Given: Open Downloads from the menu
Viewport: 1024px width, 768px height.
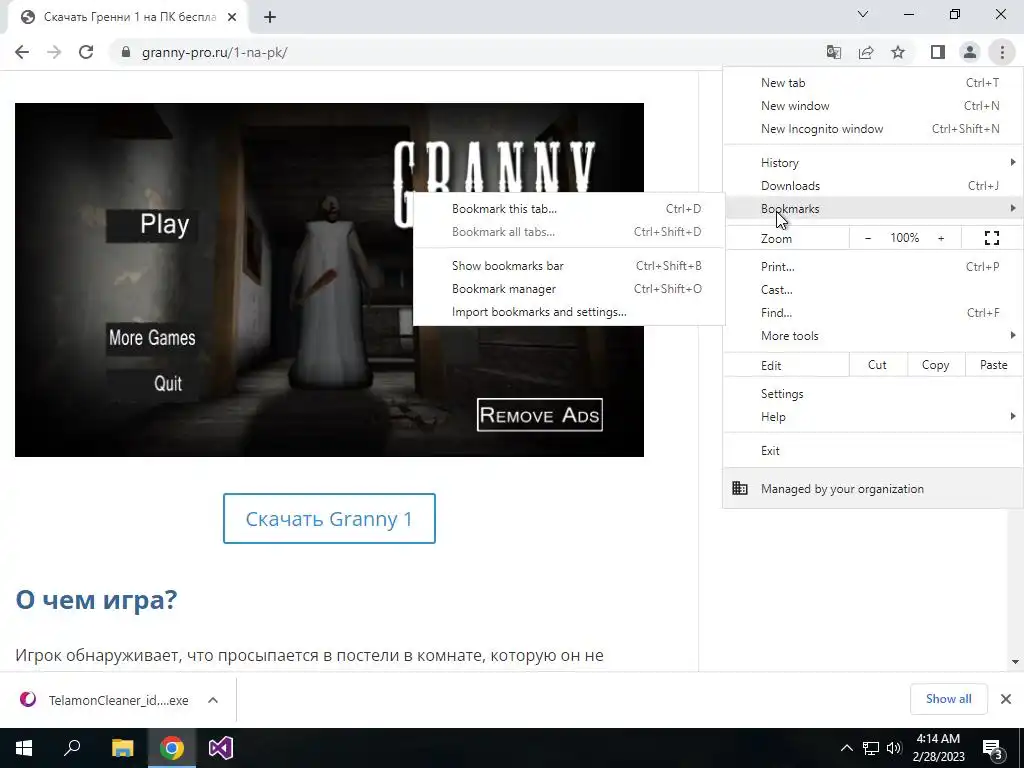Looking at the screenshot, I should point(873,185).
